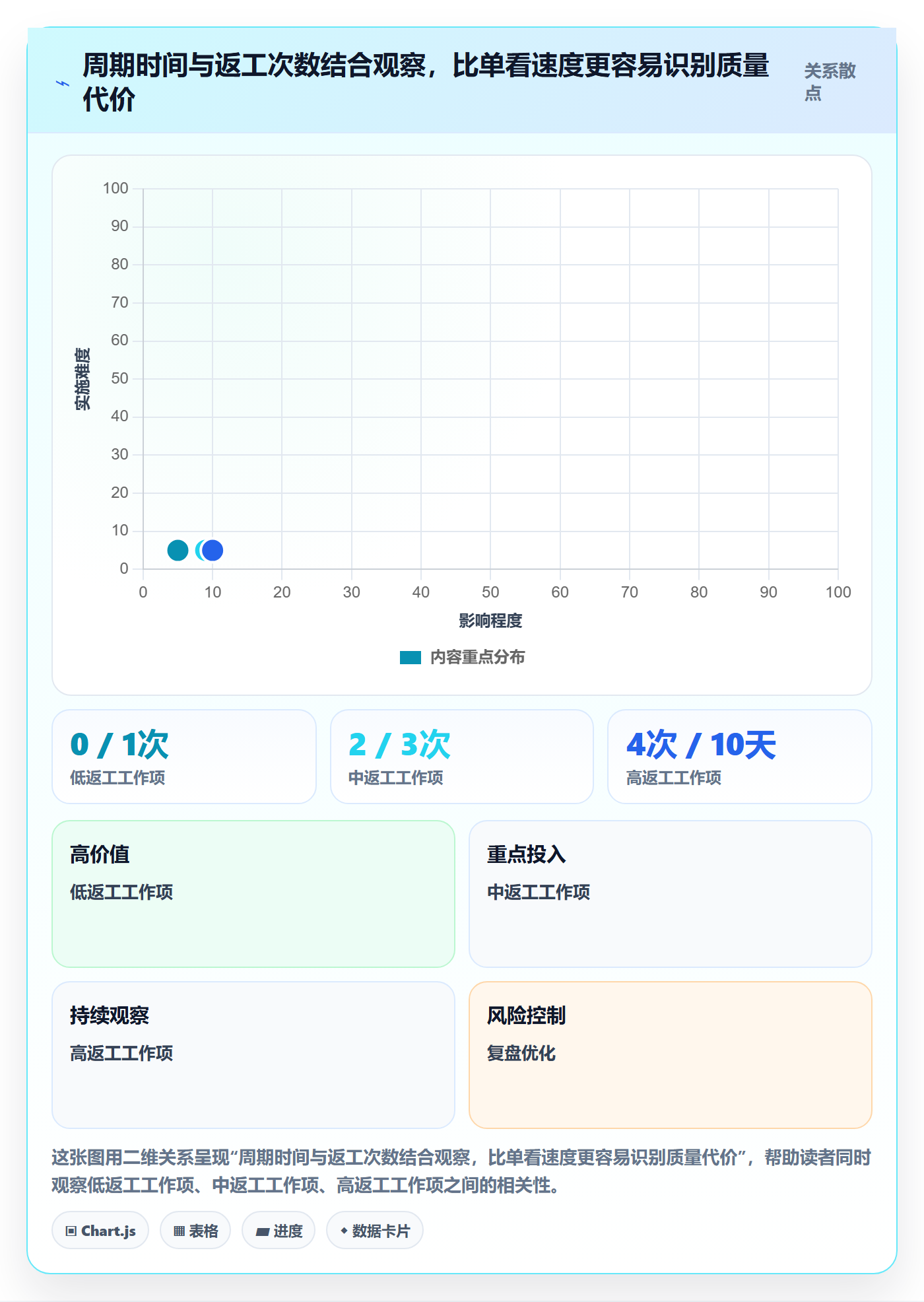The width and height of the screenshot is (924, 1302).
Task: Open the 风险控制 quadrant card
Action: [x=671, y=1055]
